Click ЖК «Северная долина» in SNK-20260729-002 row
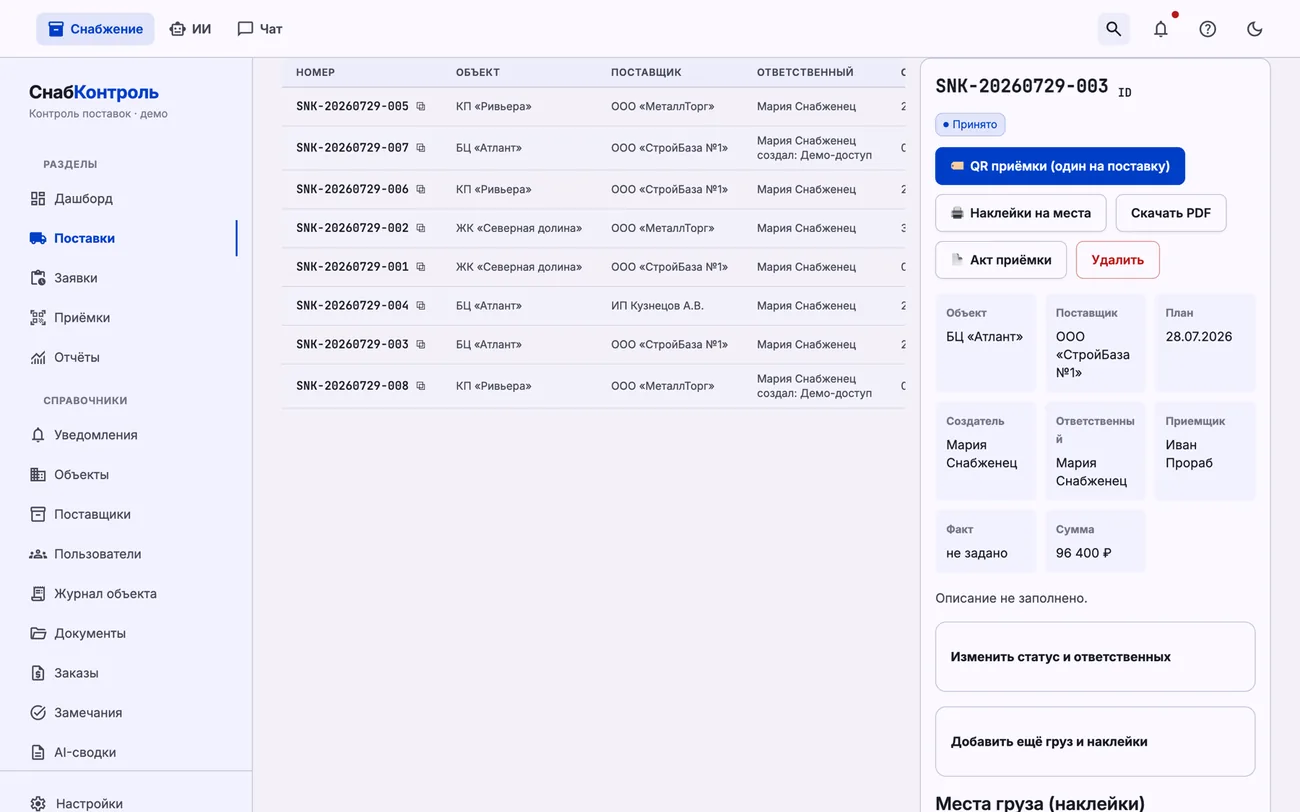 [518, 228]
